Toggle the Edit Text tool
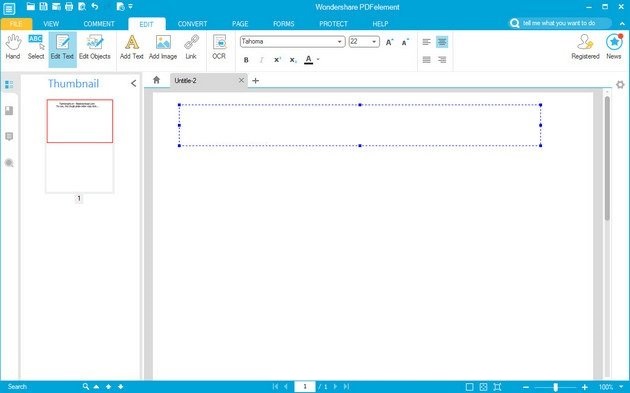The image size is (630, 393). point(62,49)
